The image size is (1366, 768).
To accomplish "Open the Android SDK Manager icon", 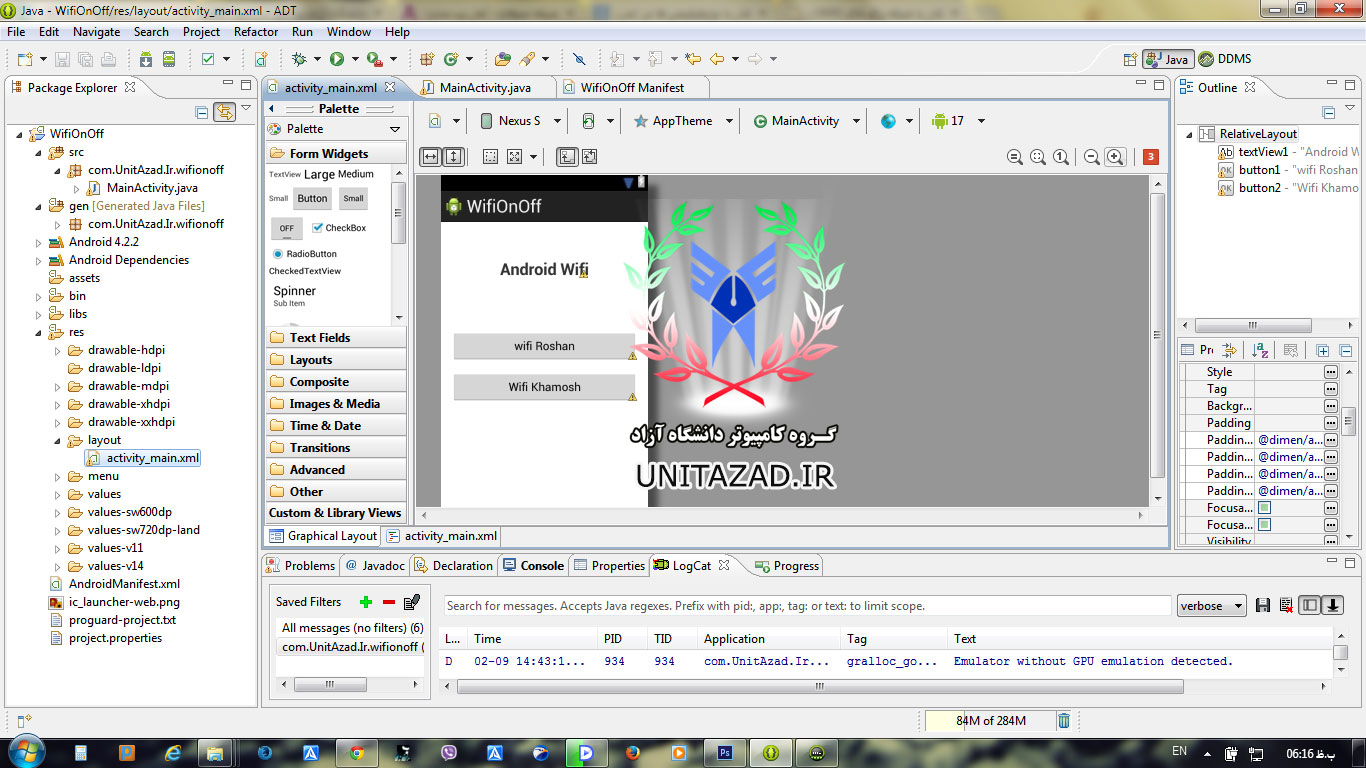I will coord(146,59).
